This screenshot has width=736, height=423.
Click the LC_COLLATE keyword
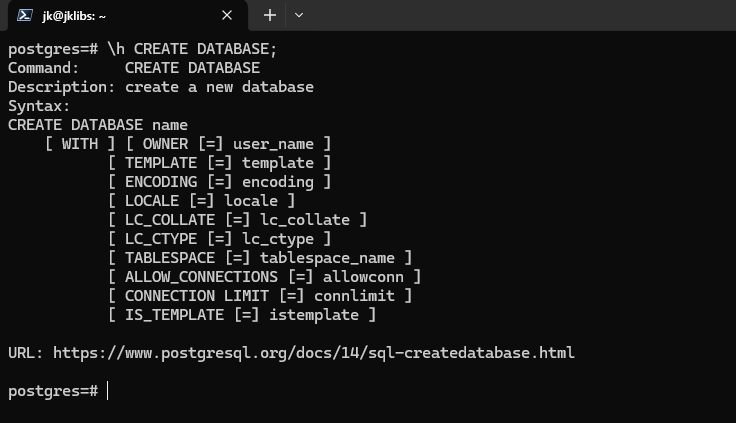(170, 220)
